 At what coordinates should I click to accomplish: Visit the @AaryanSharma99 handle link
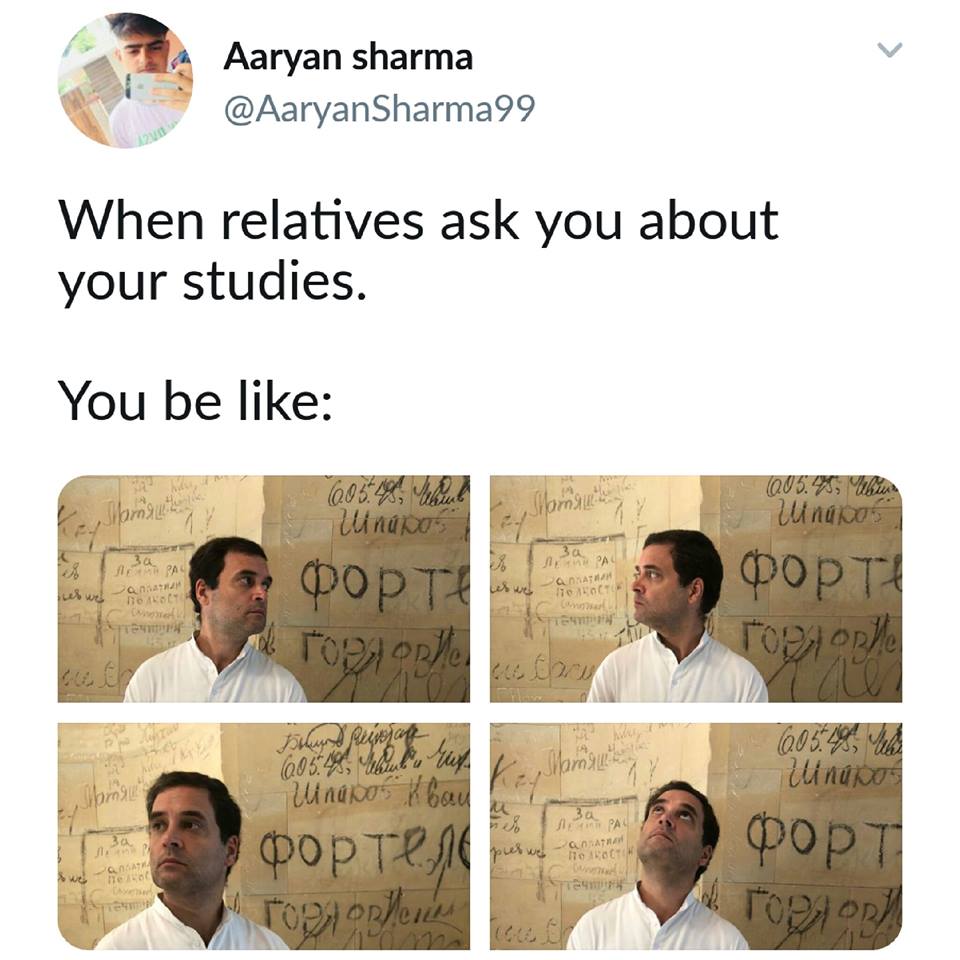[380, 110]
